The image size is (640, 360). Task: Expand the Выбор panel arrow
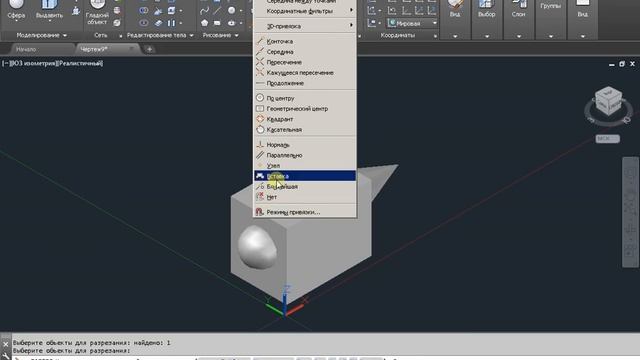click(x=487, y=36)
